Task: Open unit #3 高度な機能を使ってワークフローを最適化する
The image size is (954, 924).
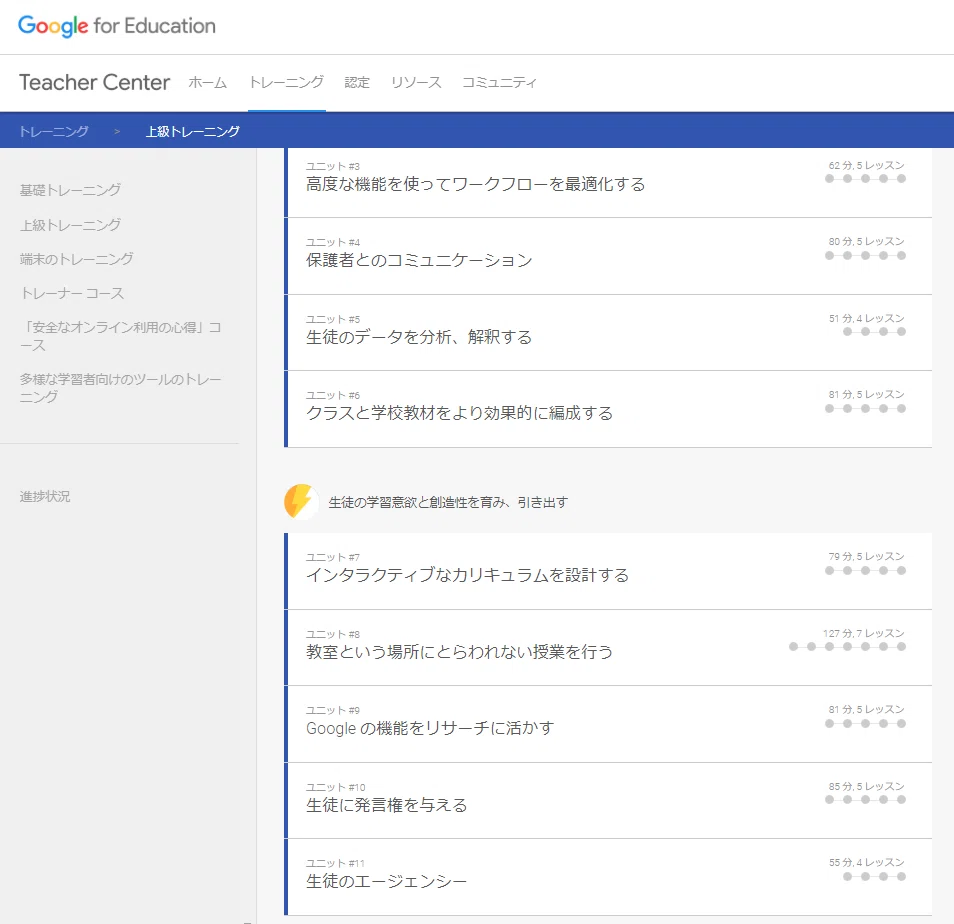Action: coord(609,181)
